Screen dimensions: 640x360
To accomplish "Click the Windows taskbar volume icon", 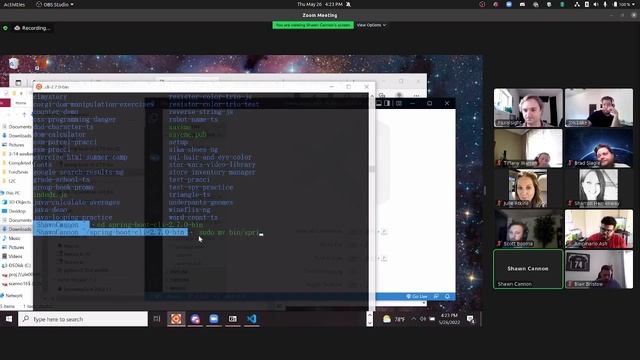I will 423,319.
